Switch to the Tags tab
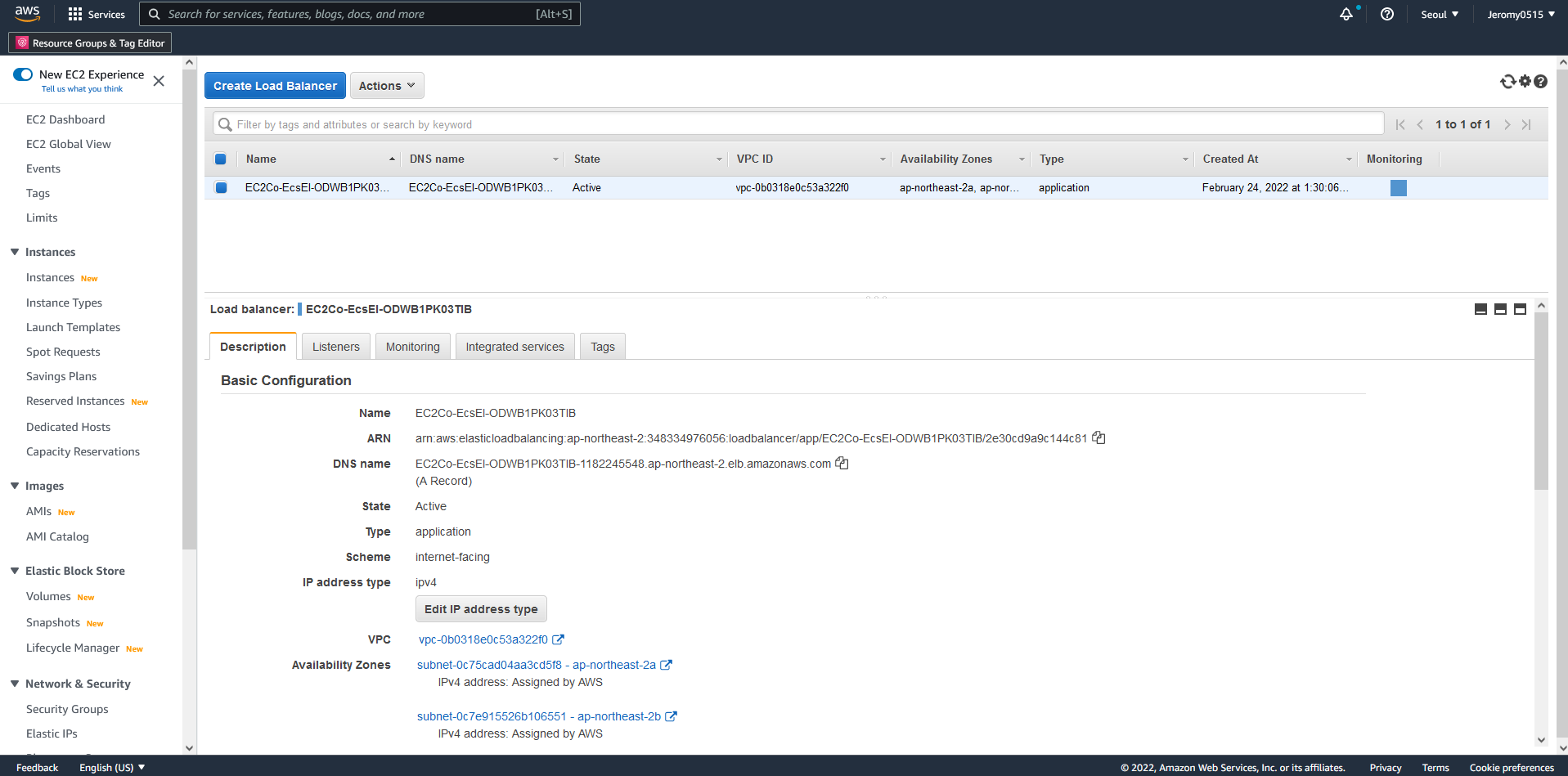The image size is (1568, 776). (603, 347)
